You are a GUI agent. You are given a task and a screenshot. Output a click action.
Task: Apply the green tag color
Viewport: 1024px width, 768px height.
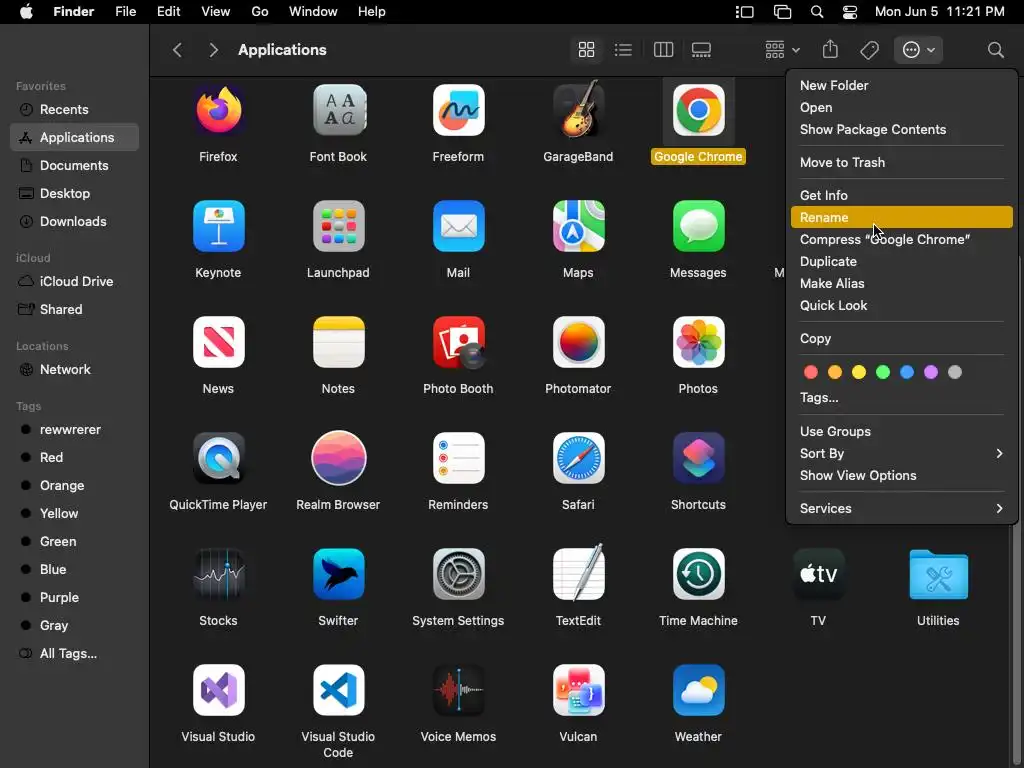pyautogui.click(x=882, y=372)
